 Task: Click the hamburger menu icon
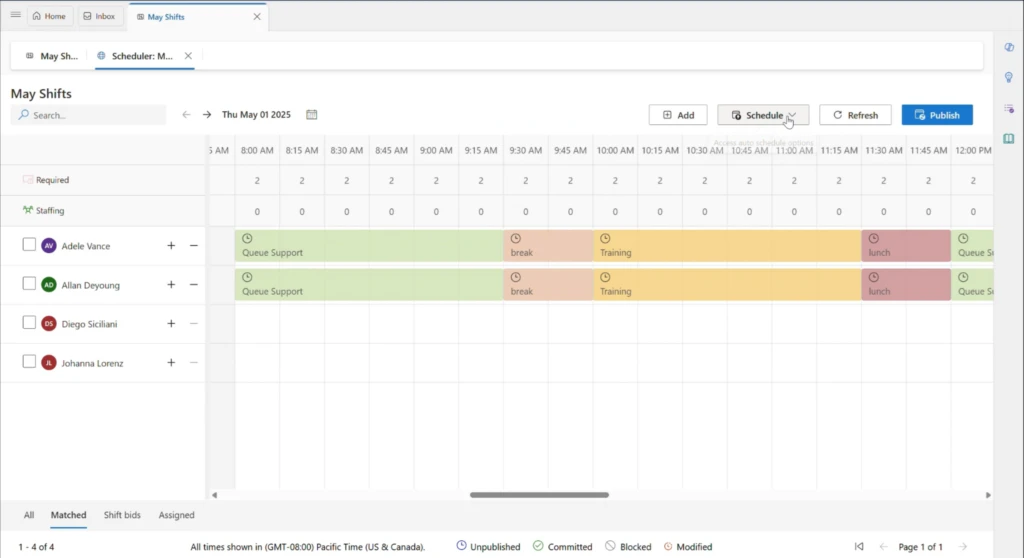[15, 16]
